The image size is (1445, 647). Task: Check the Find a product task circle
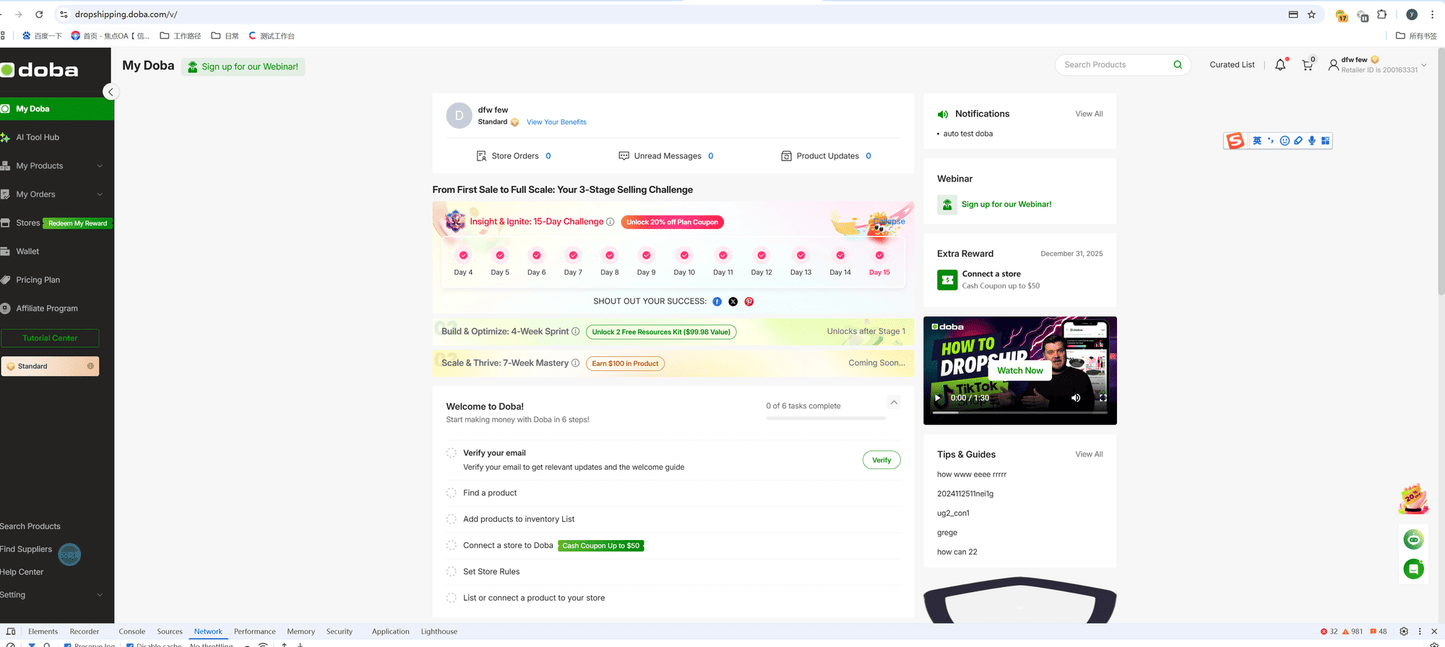click(451, 493)
